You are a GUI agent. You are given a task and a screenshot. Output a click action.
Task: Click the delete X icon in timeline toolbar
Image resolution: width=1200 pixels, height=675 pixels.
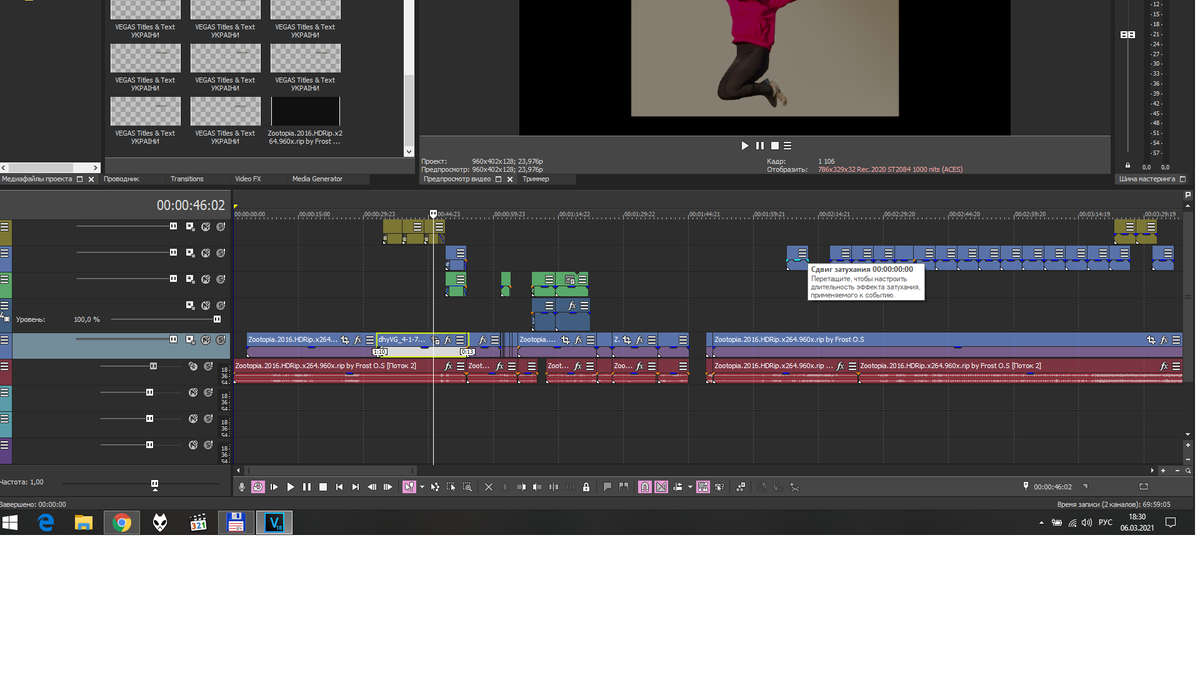point(488,487)
